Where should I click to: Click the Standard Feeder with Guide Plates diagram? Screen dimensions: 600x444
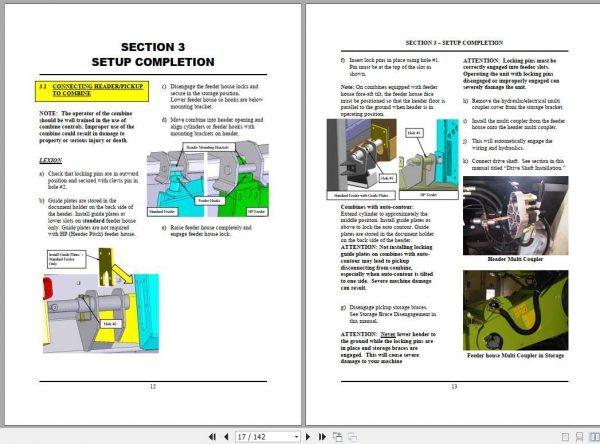pos(362,159)
